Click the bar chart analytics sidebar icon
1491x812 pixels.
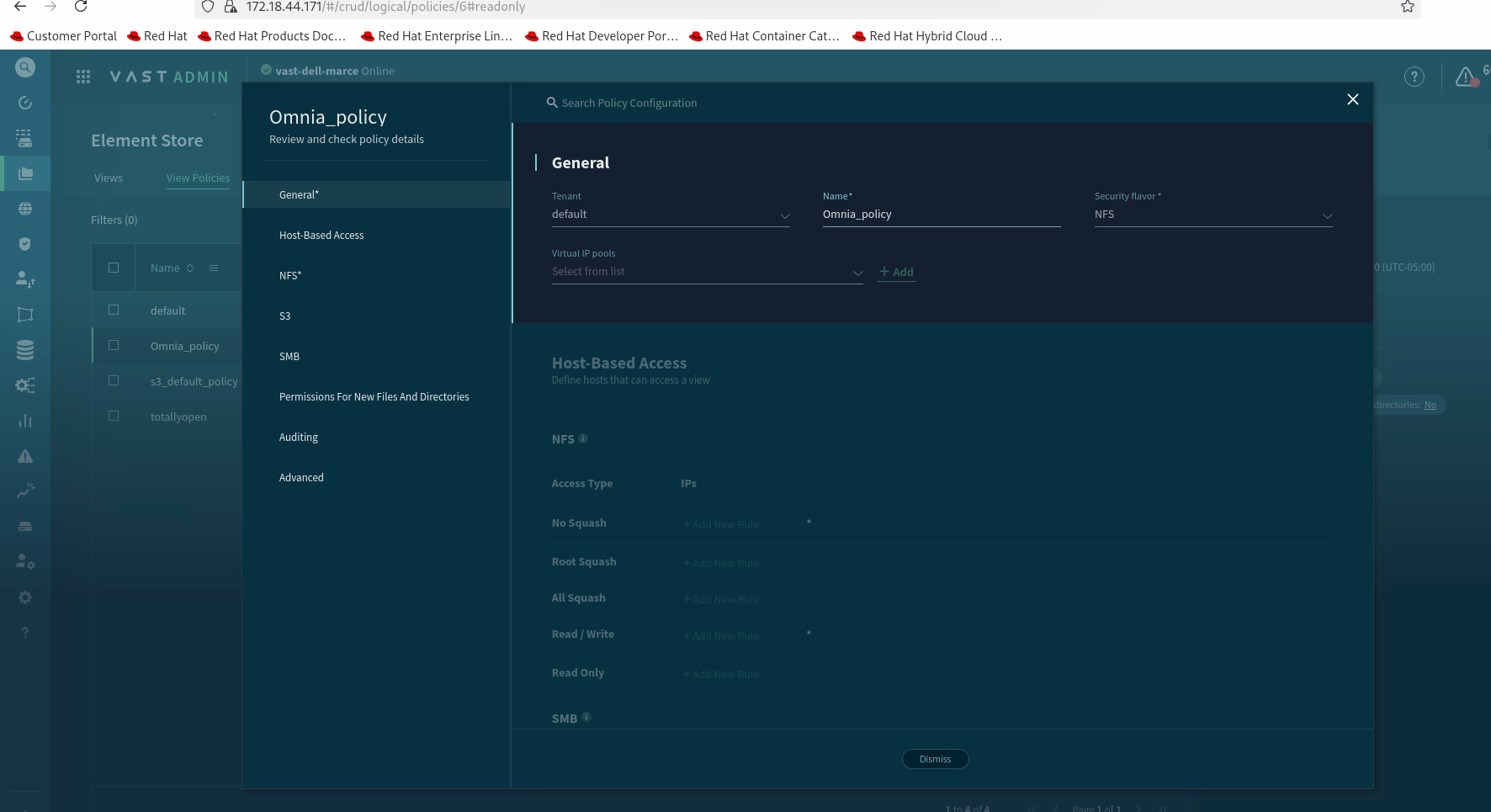(x=25, y=421)
